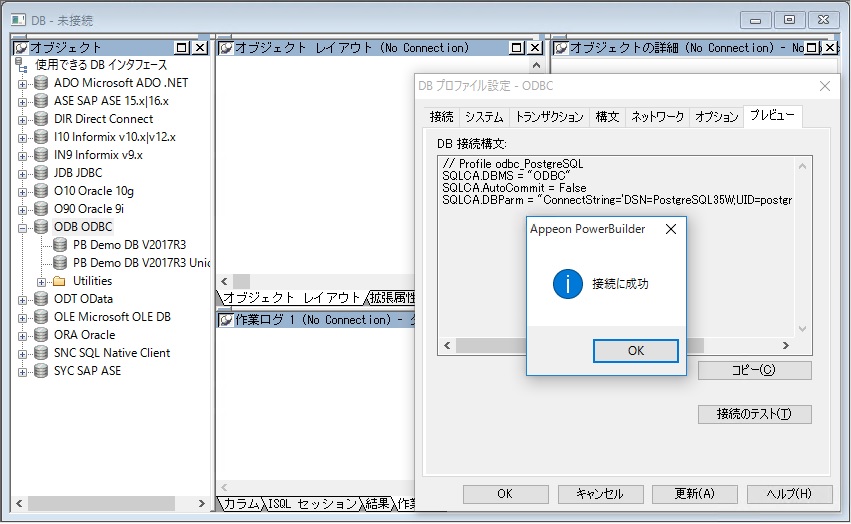The image size is (851, 524).
Task: Click OK at the bottom of DB プロファイル設定
Action: click(x=505, y=494)
